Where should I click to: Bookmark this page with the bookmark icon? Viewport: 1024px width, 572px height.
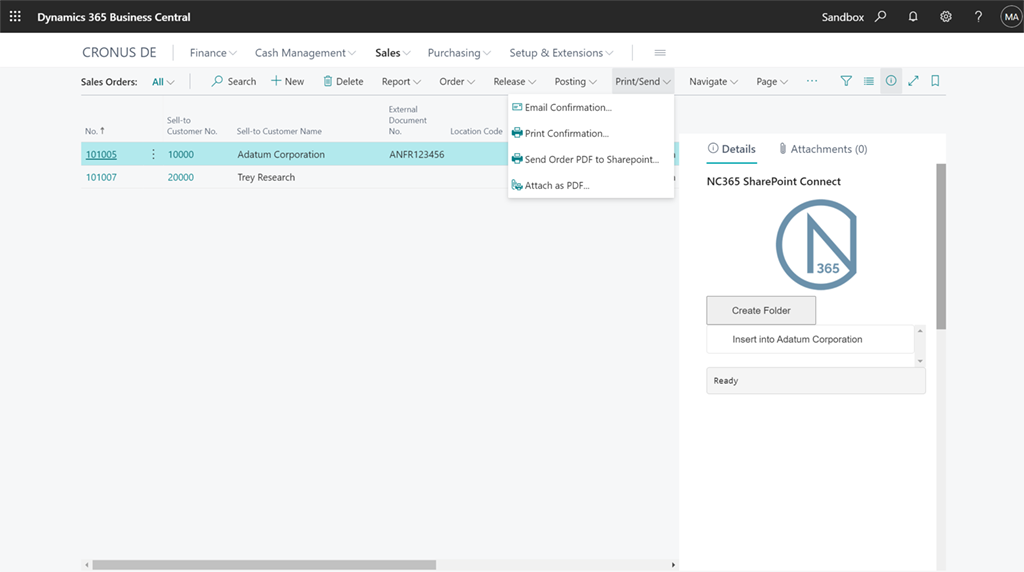(935, 81)
